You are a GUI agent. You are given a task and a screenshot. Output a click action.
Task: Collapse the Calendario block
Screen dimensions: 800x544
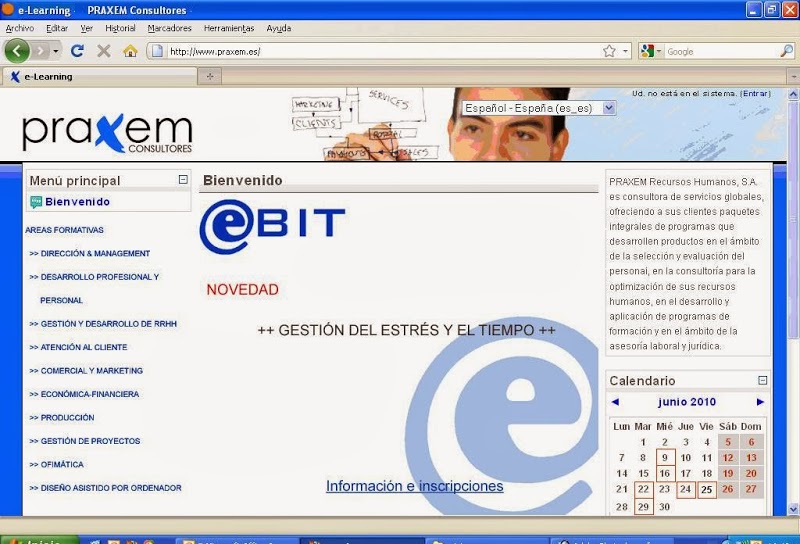point(762,380)
